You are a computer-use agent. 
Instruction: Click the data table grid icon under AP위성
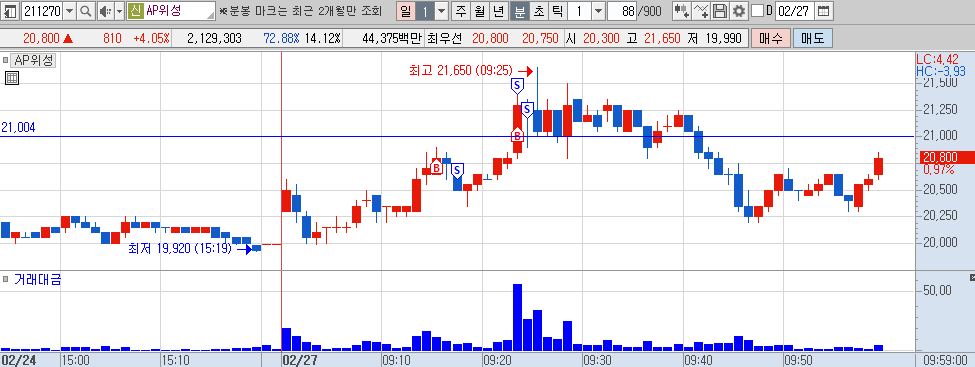point(12,78)
